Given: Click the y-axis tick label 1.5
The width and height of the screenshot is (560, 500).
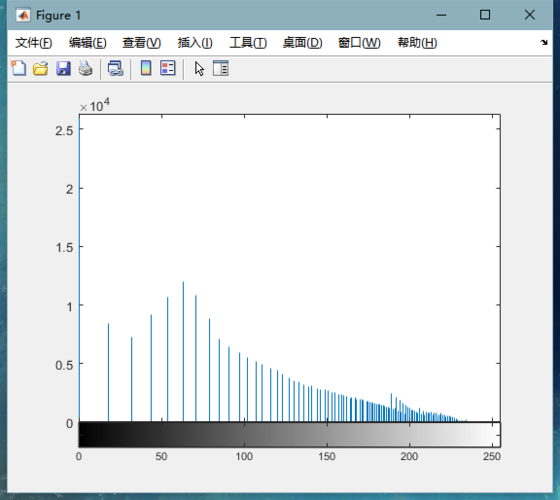Looking at the screenshot, I should click(x=64, y=248).
